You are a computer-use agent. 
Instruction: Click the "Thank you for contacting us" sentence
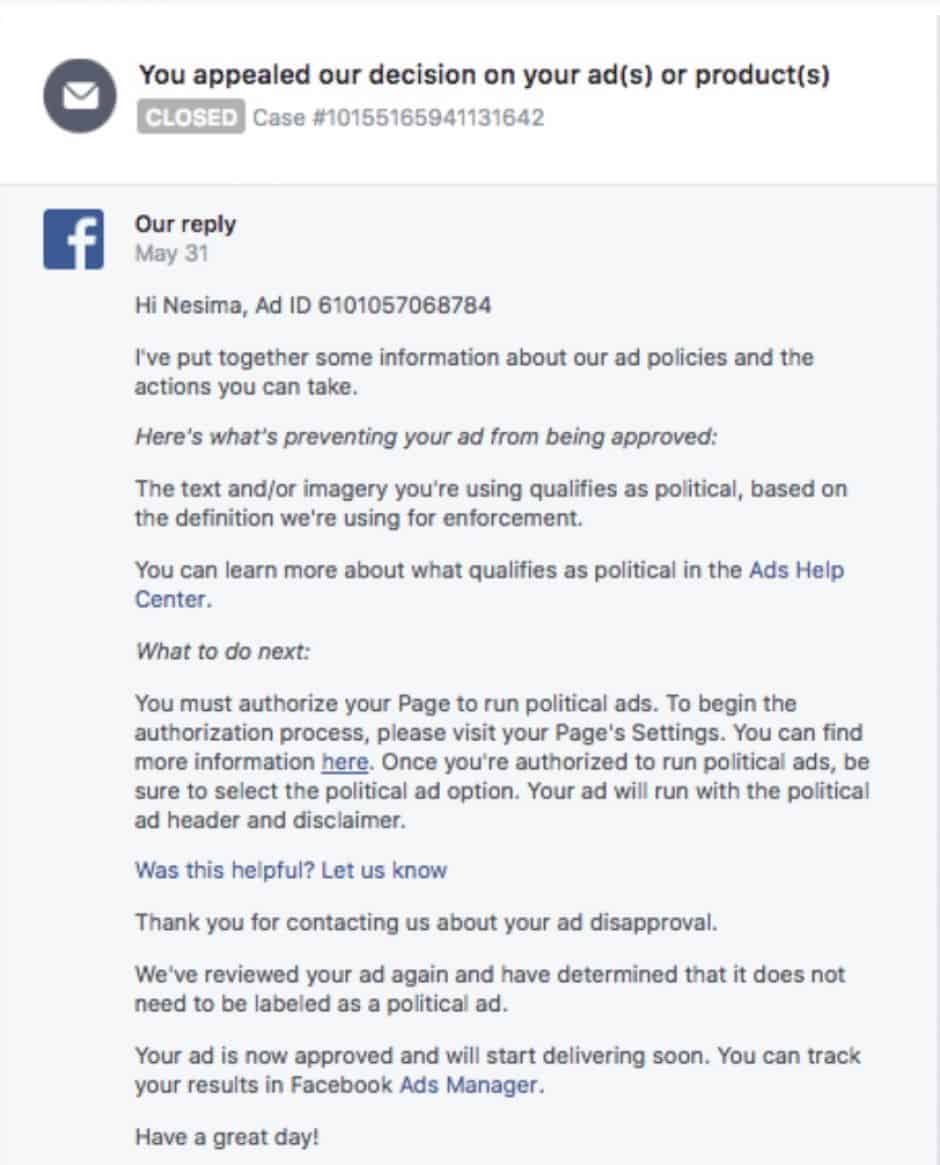click(x=426, y=922)
